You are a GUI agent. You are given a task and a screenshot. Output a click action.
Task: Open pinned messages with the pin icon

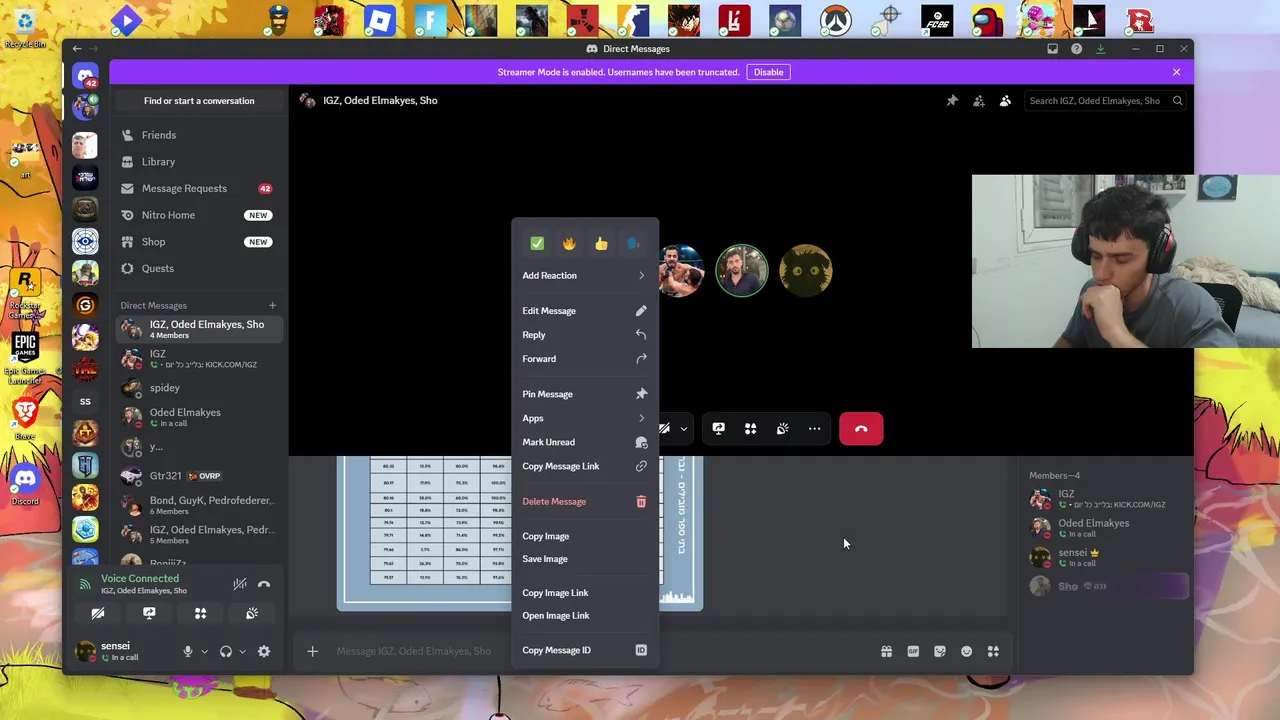pos(952,100)
